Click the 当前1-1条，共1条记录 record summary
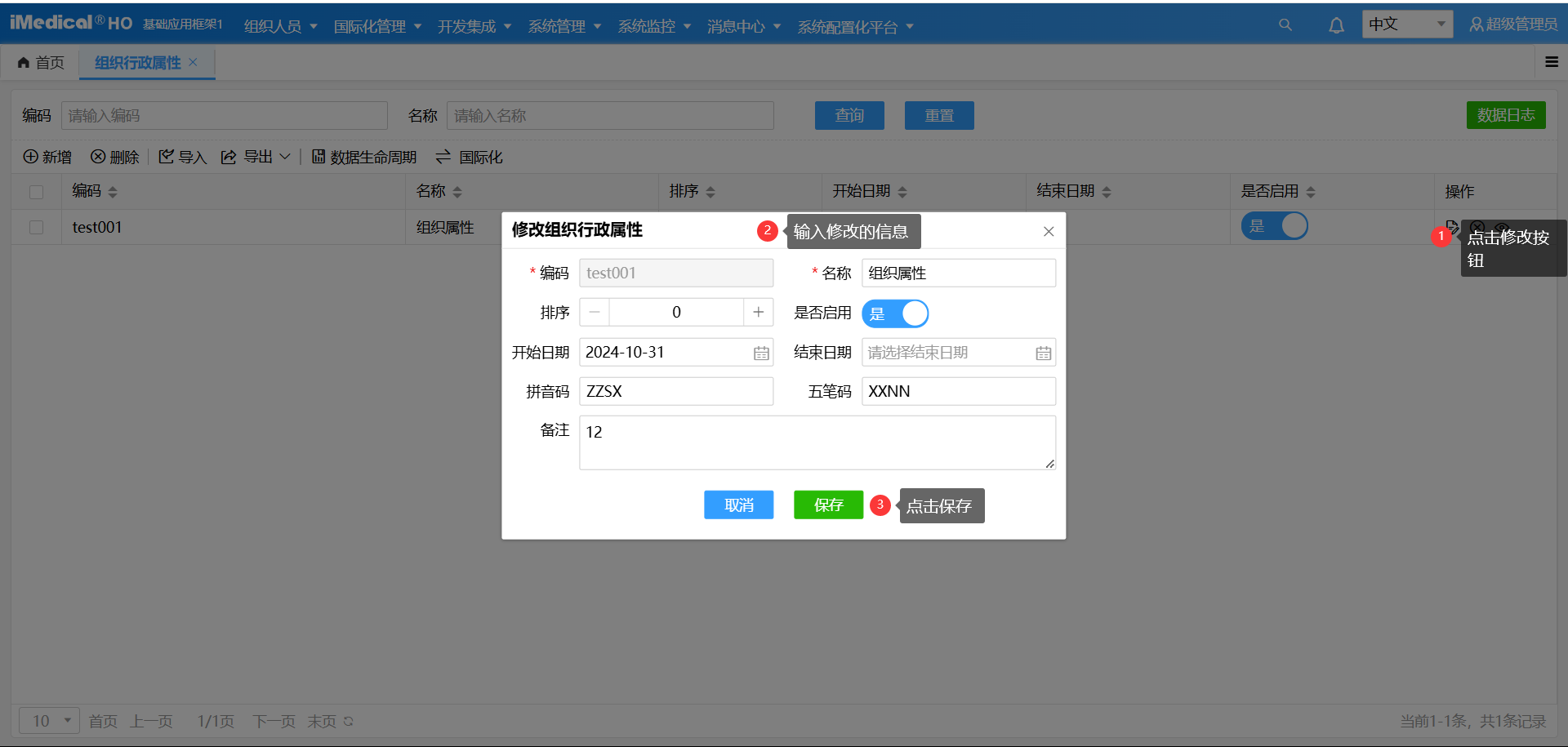Image resolution: width=1568 pixels, height=747 pixels. (1473, 721)
